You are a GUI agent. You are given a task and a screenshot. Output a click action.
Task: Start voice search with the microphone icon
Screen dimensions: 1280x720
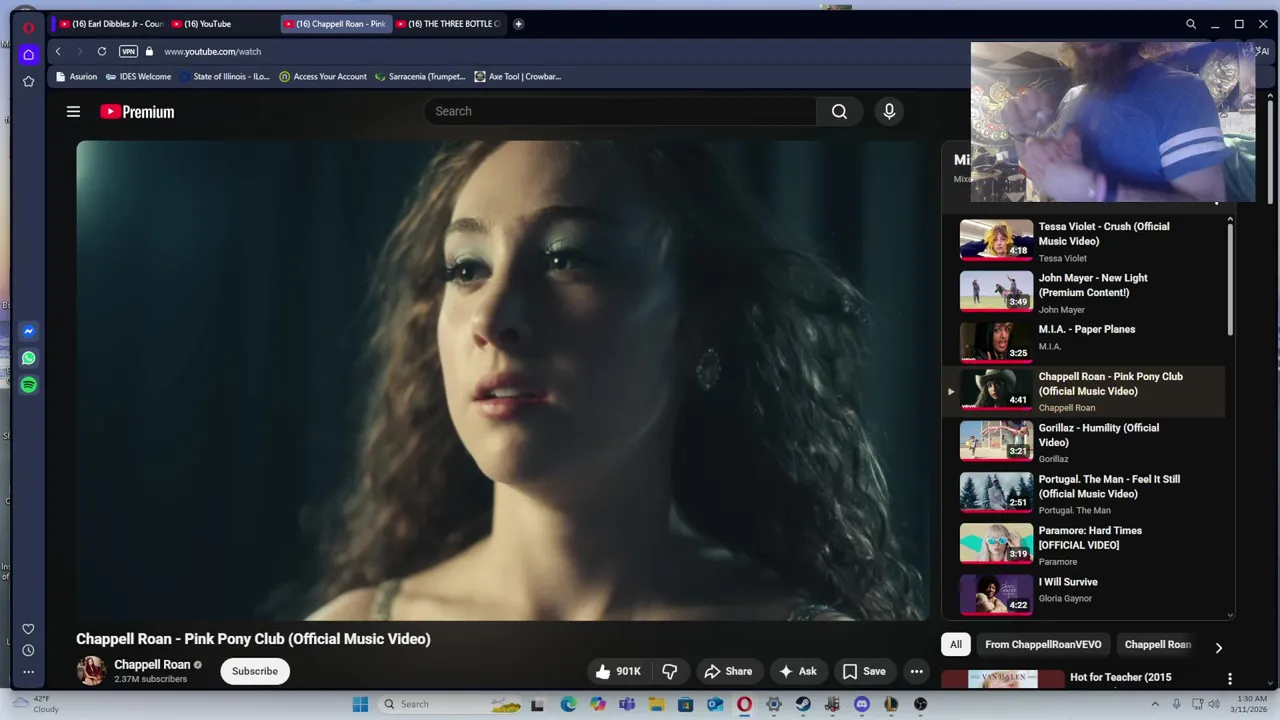point(889,111)
